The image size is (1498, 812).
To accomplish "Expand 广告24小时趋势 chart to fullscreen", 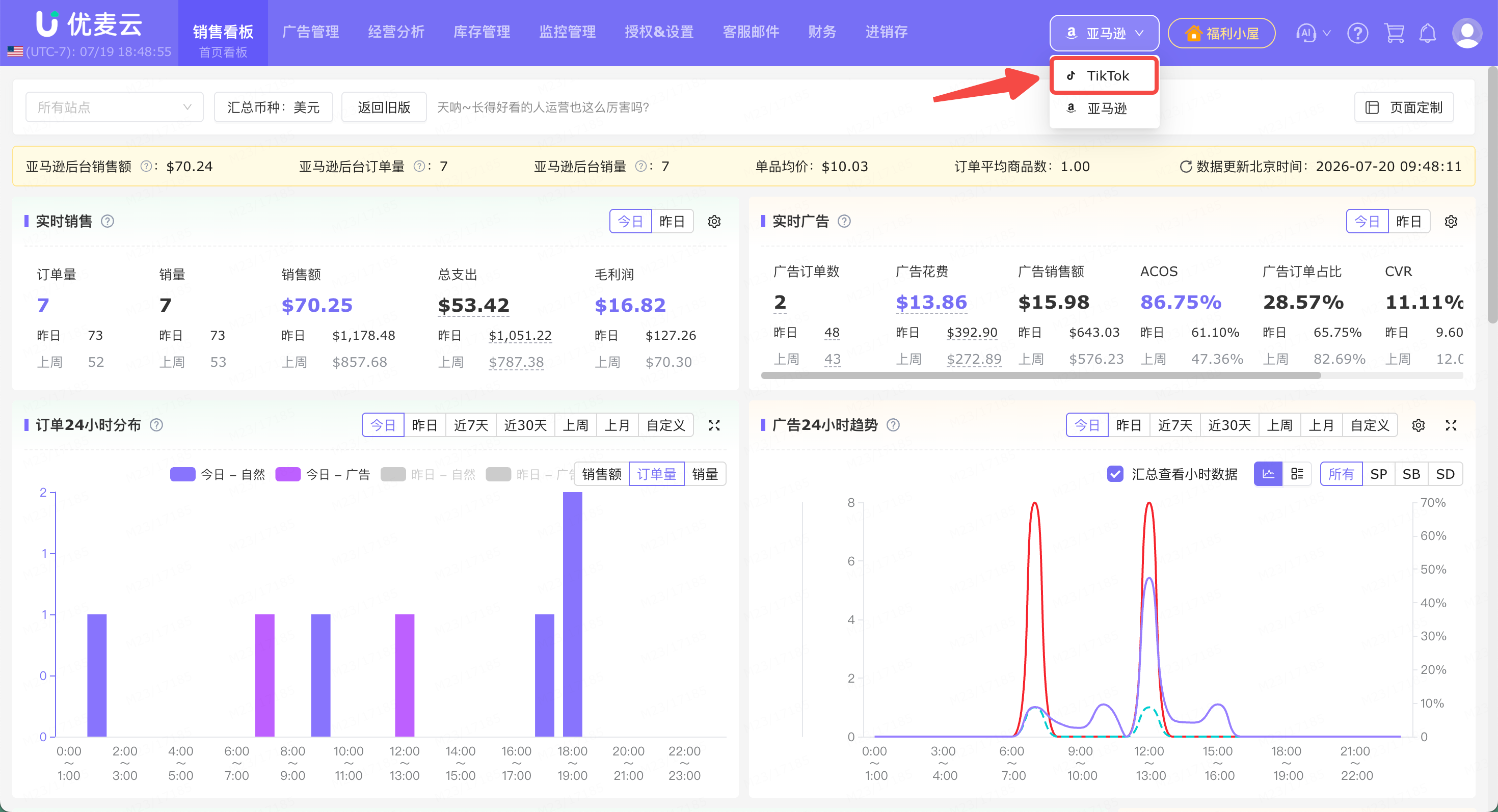I will [1451, 425].
